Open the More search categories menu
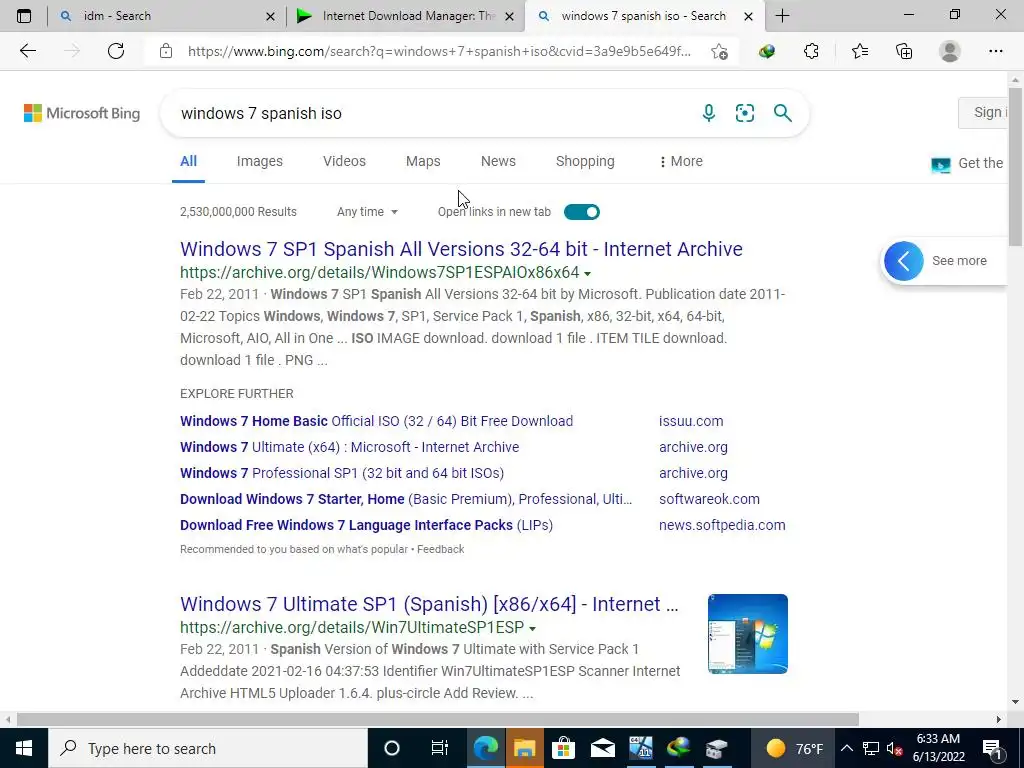The height and width of the screenshot is (768, 1024). pos(681,161)
